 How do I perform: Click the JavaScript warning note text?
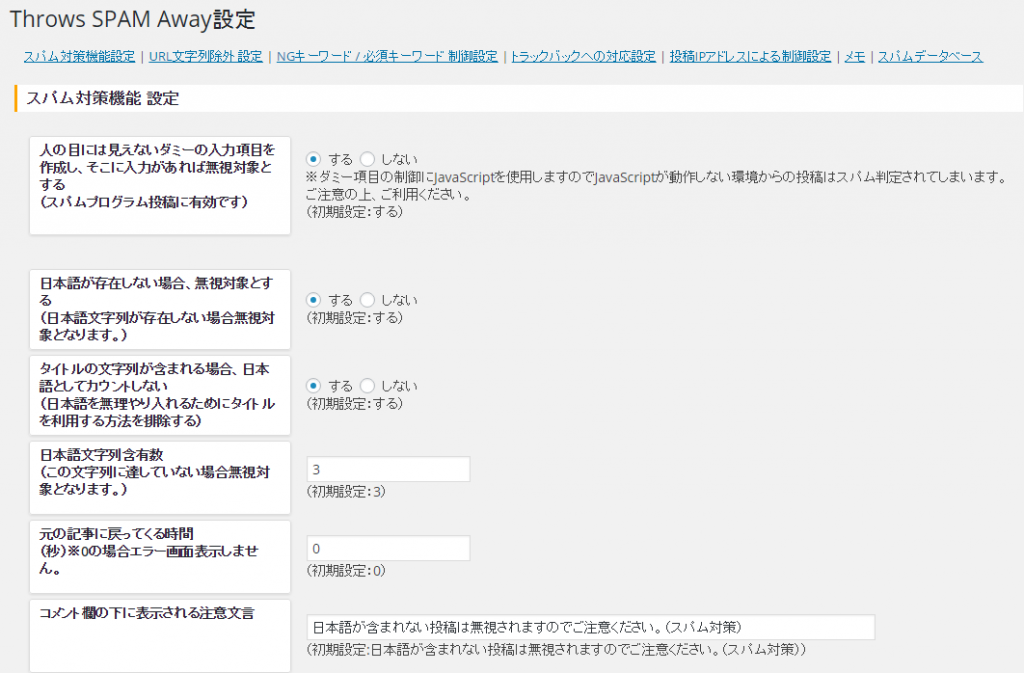tap(656, 185)
